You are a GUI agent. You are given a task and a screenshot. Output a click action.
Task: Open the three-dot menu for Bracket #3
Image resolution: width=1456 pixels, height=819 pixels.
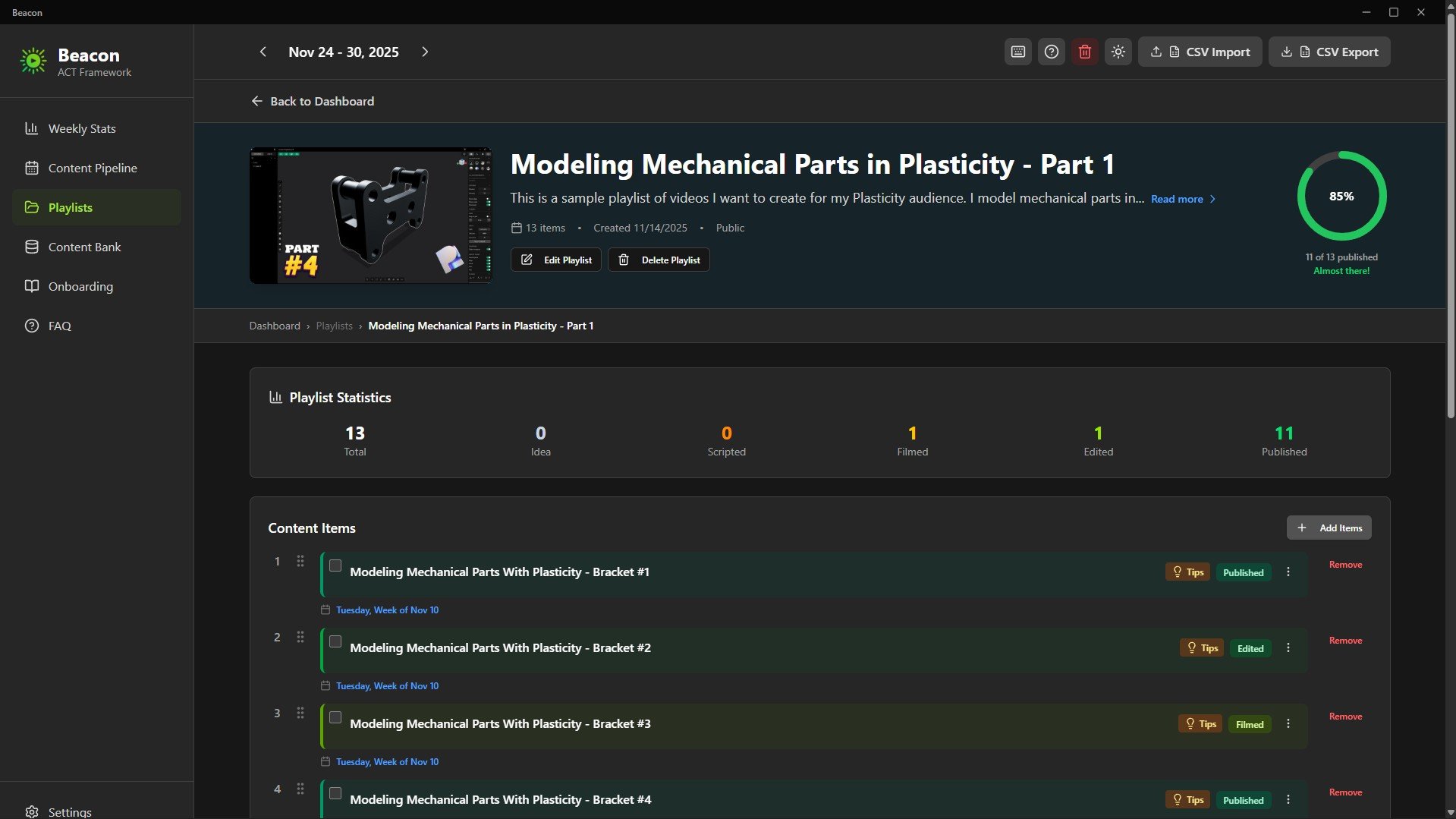1287,723
